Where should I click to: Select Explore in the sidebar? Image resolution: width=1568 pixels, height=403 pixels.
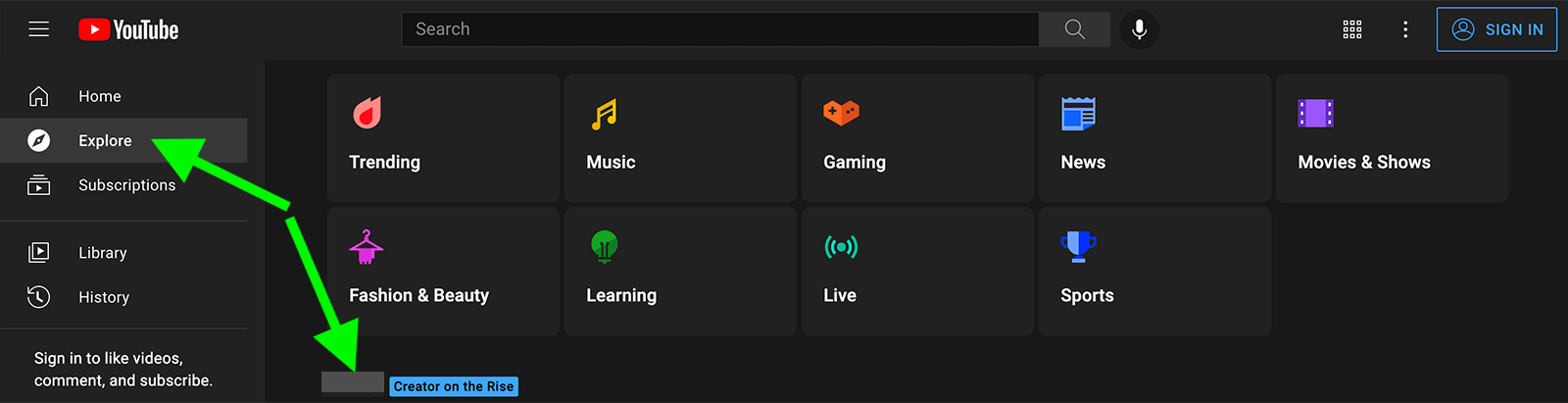123,140
